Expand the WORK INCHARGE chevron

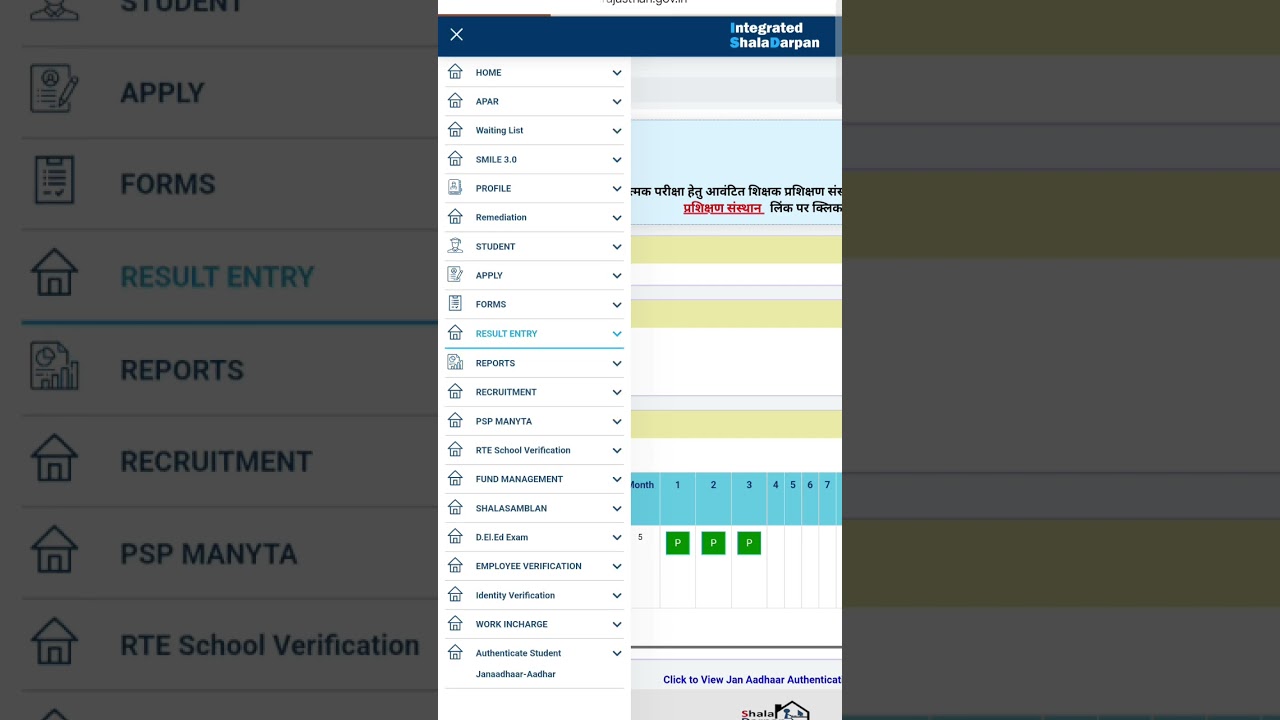pos(617,625)
